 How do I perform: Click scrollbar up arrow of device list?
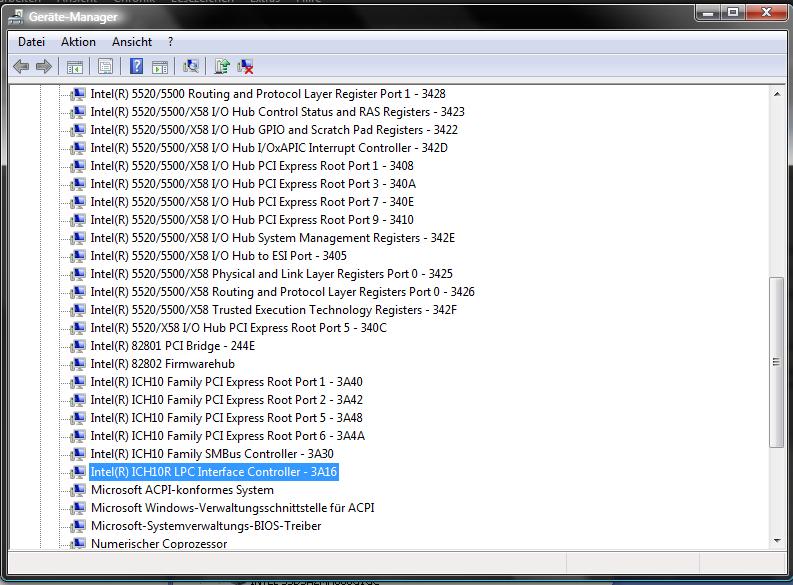pyautogui.click(x=777, y=94)
